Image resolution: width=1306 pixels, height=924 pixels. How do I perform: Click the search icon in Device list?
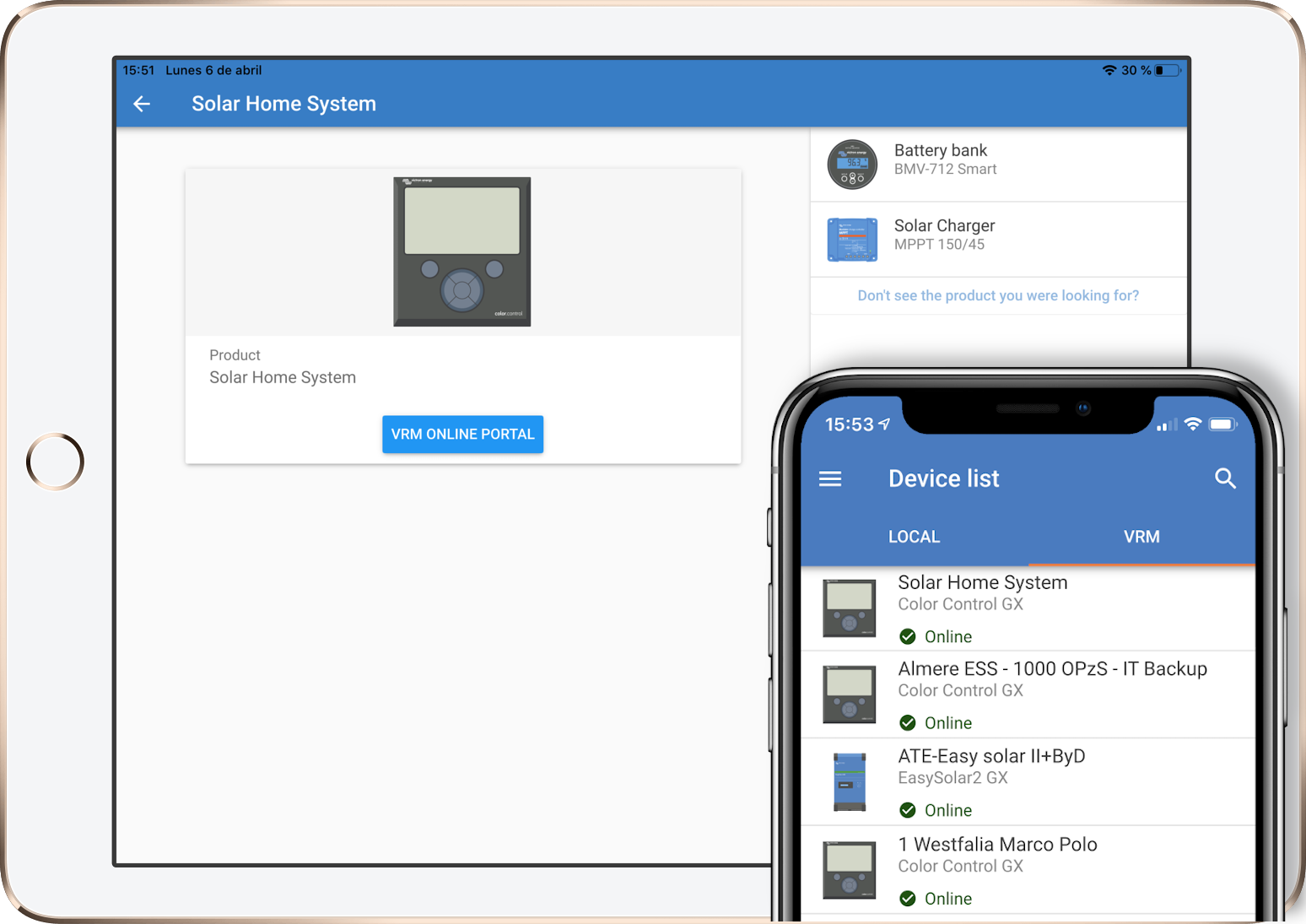(x=1225, y=478)
